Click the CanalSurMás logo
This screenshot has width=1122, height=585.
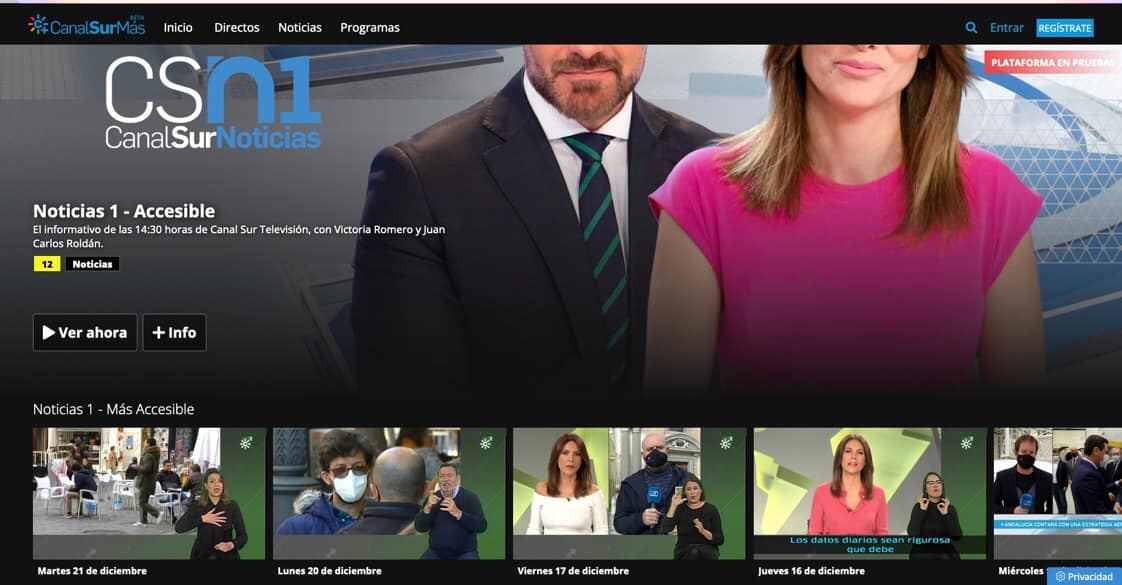click(87, 26)
